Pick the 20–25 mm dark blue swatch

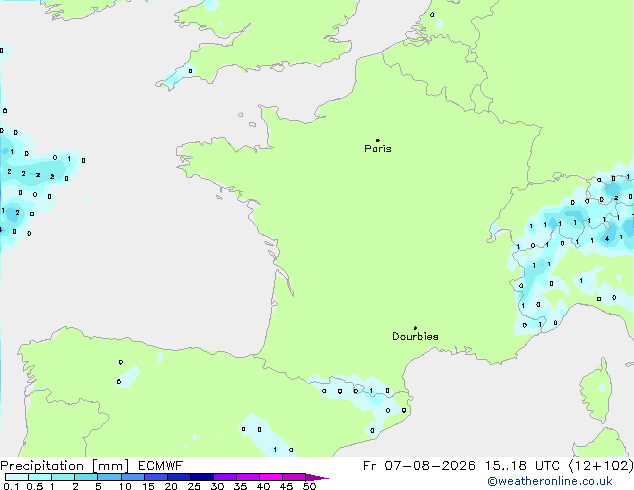[x=179, y=477]
